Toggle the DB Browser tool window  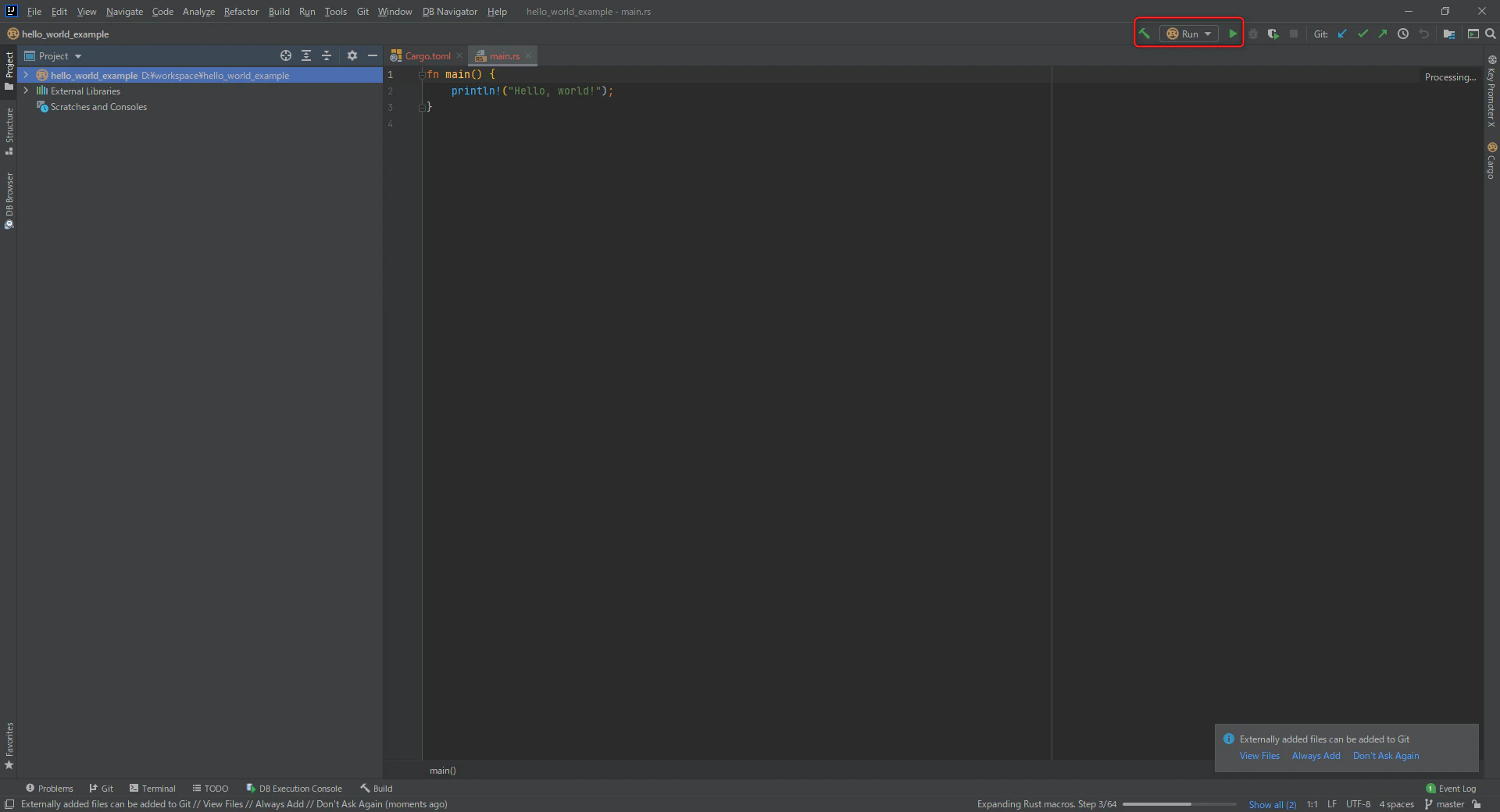(9, 201)
